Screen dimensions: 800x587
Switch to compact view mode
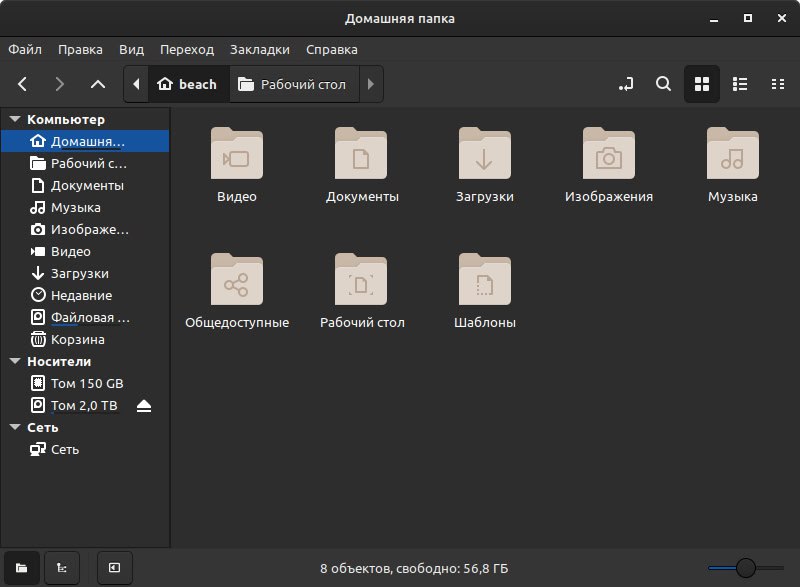[x=778, y=84]
